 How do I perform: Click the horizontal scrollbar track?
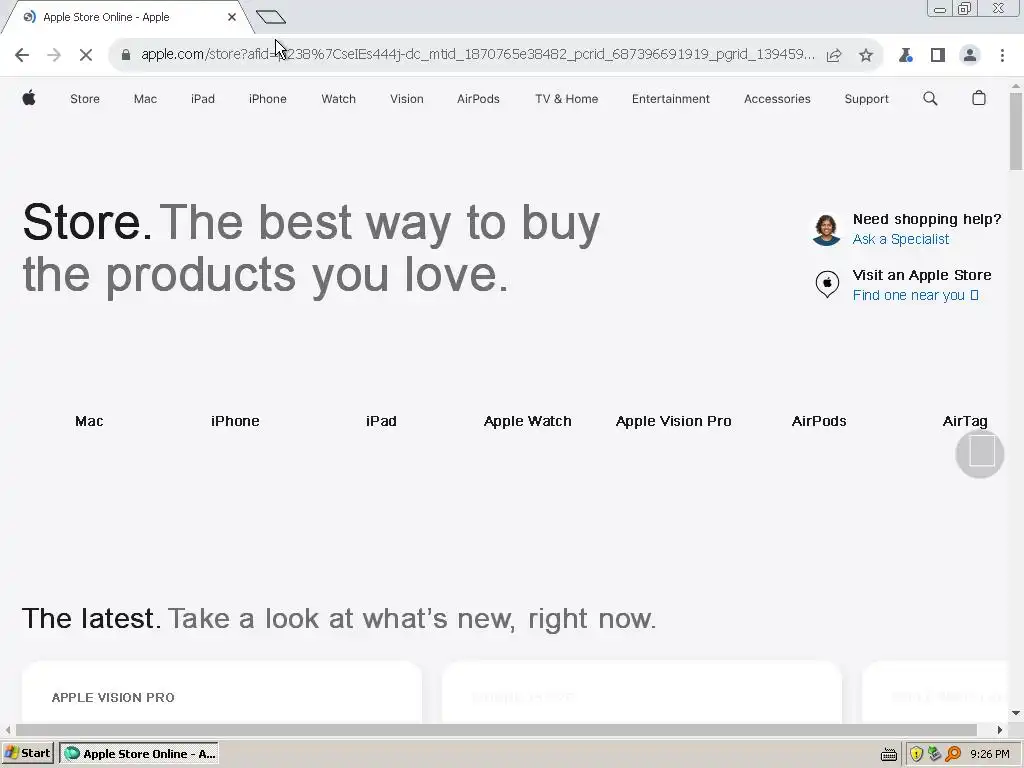[x=496, y=729]
